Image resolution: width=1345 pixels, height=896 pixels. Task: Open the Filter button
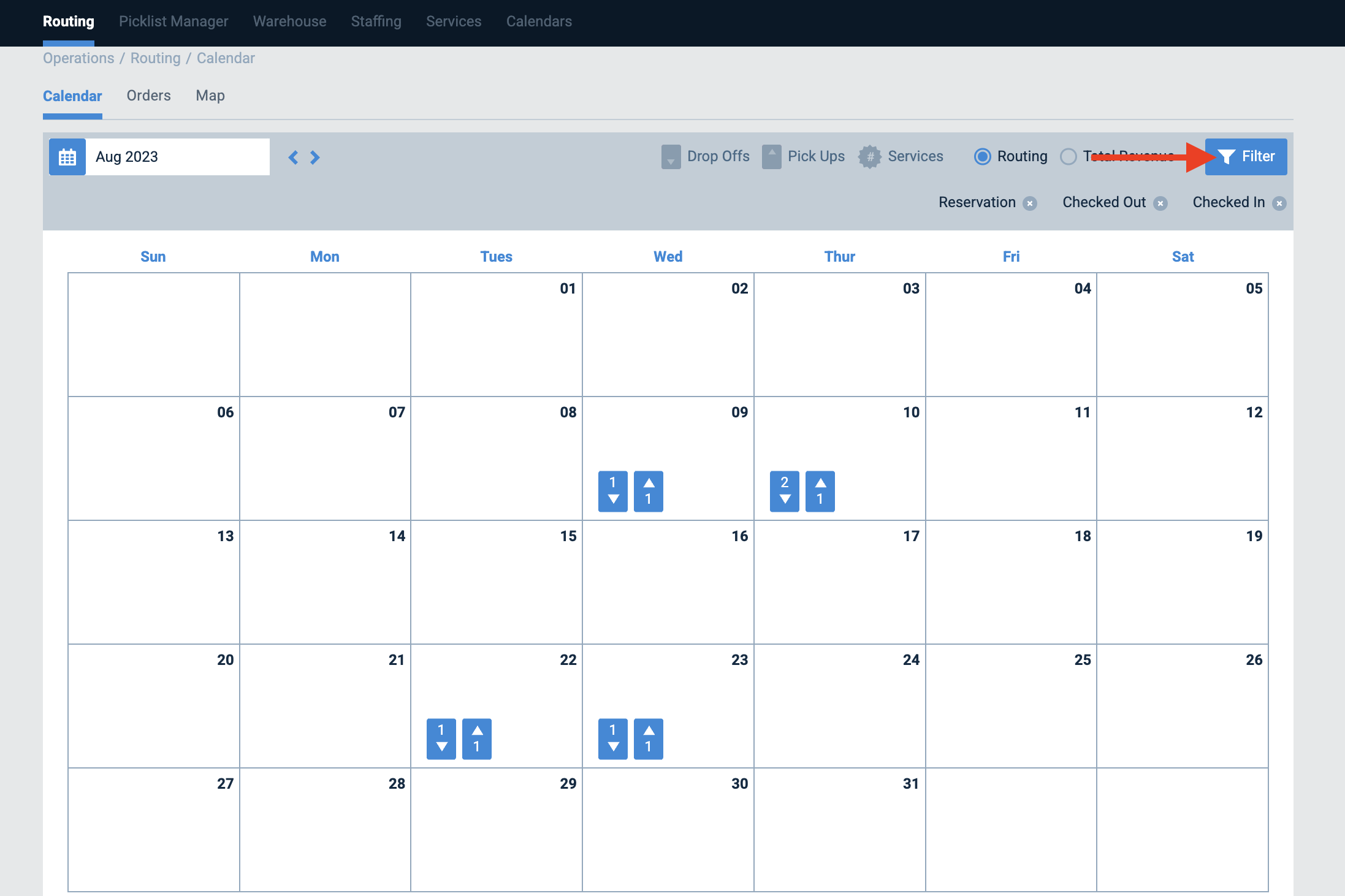[1246, 157]
